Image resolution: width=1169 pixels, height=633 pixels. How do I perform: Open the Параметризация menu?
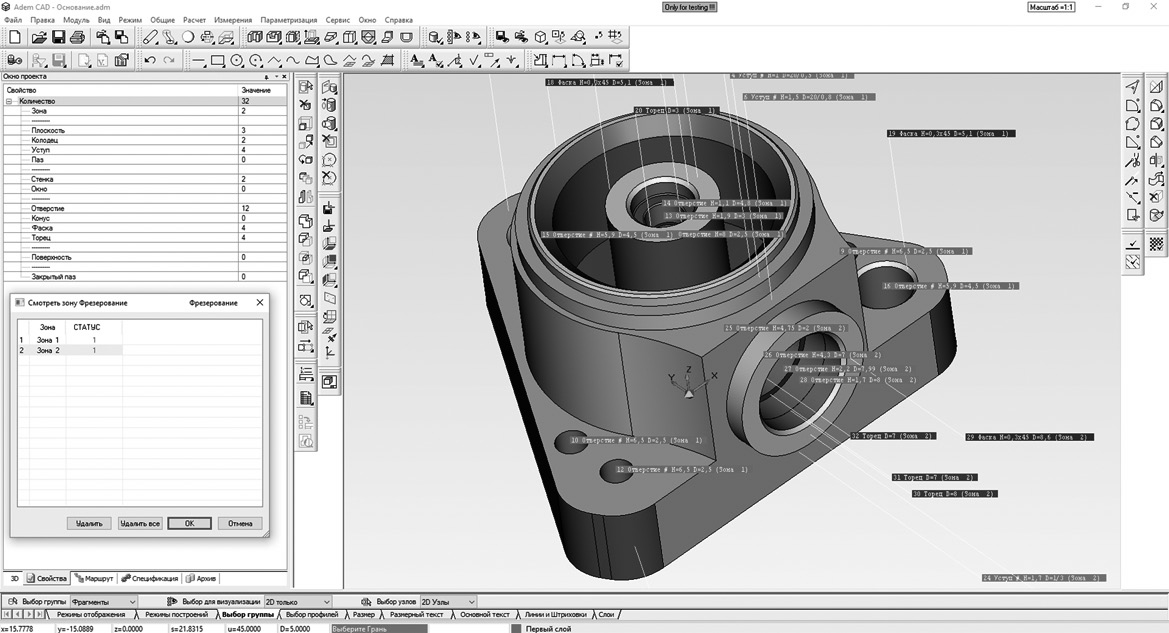point(288,20)
